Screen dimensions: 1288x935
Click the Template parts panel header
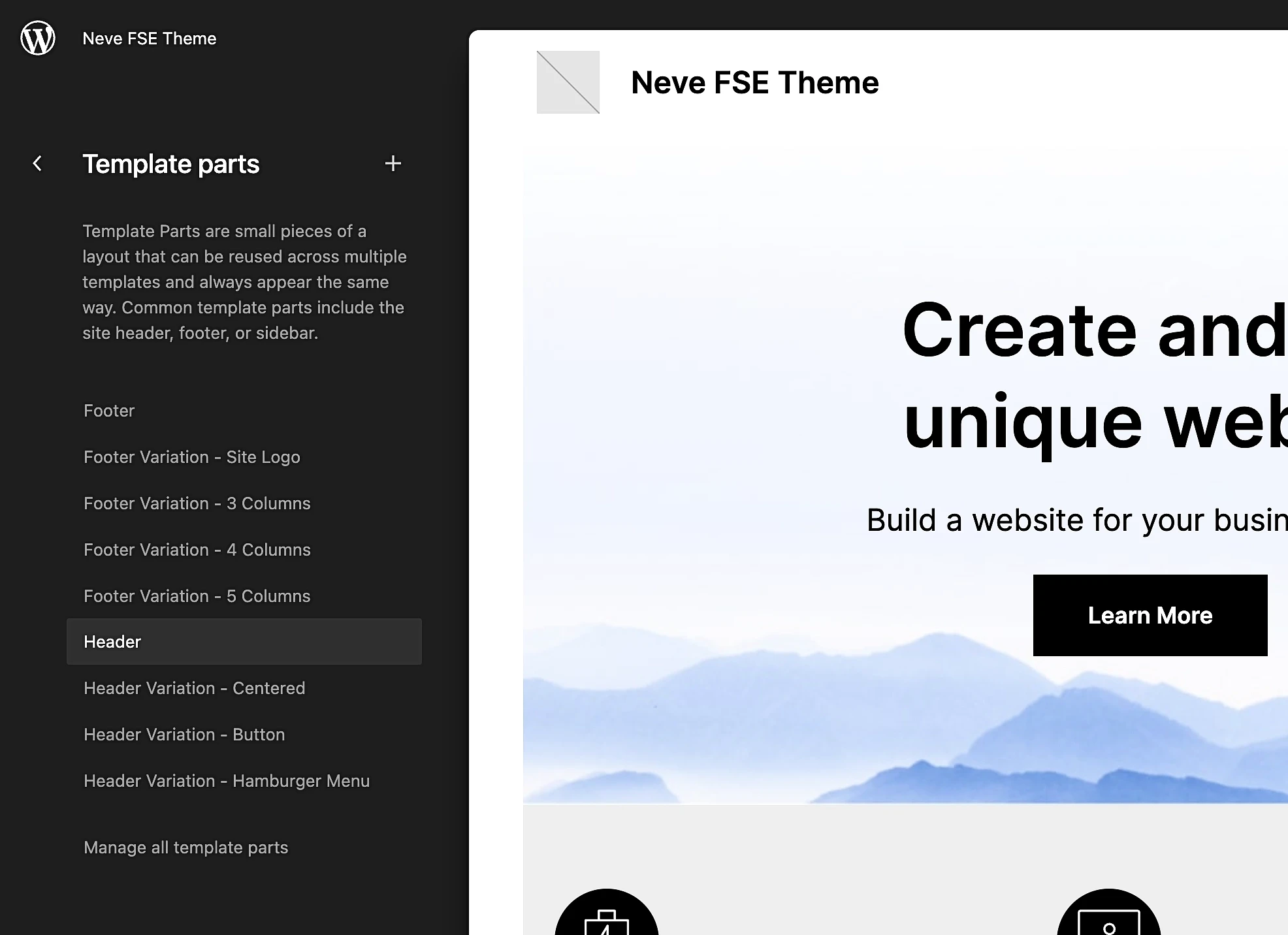click(x=172, y=163)
